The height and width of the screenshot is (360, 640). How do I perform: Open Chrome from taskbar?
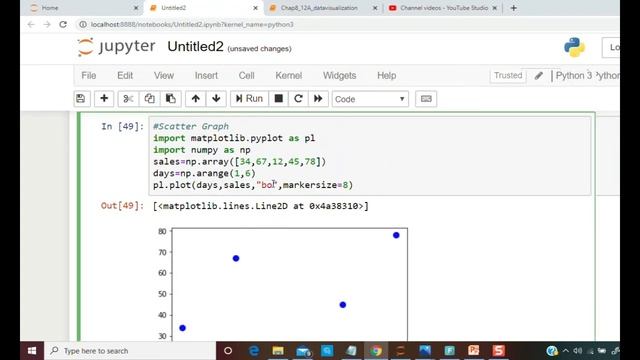coord(376,351)
